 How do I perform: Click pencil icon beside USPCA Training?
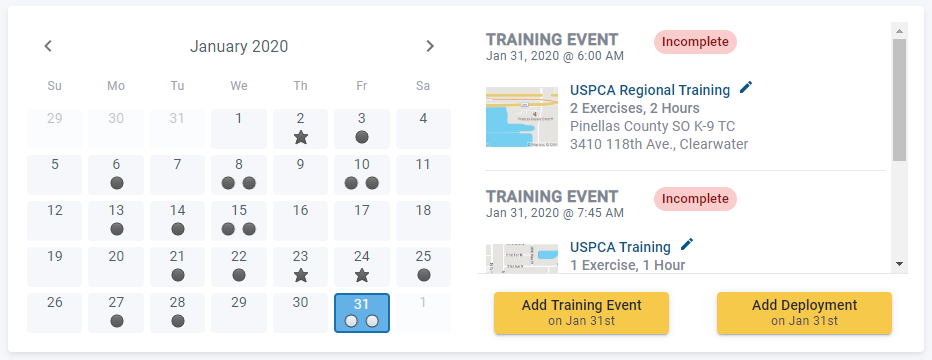pyautogui.click(x=687, y=245)
